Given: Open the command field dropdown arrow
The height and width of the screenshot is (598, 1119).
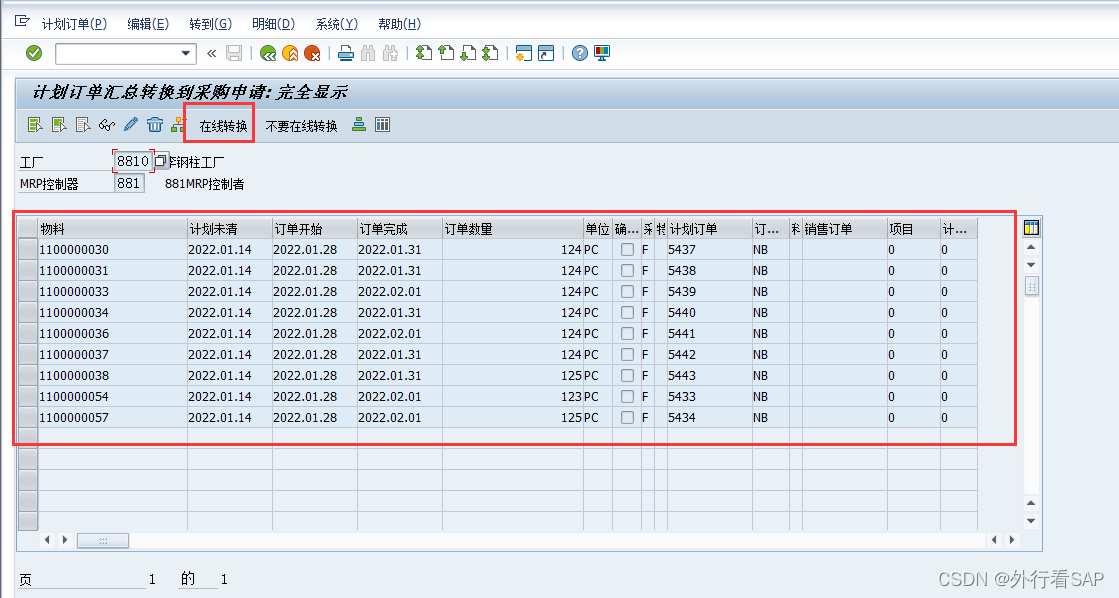Looking at the screenshot, I should pos(186,54).
